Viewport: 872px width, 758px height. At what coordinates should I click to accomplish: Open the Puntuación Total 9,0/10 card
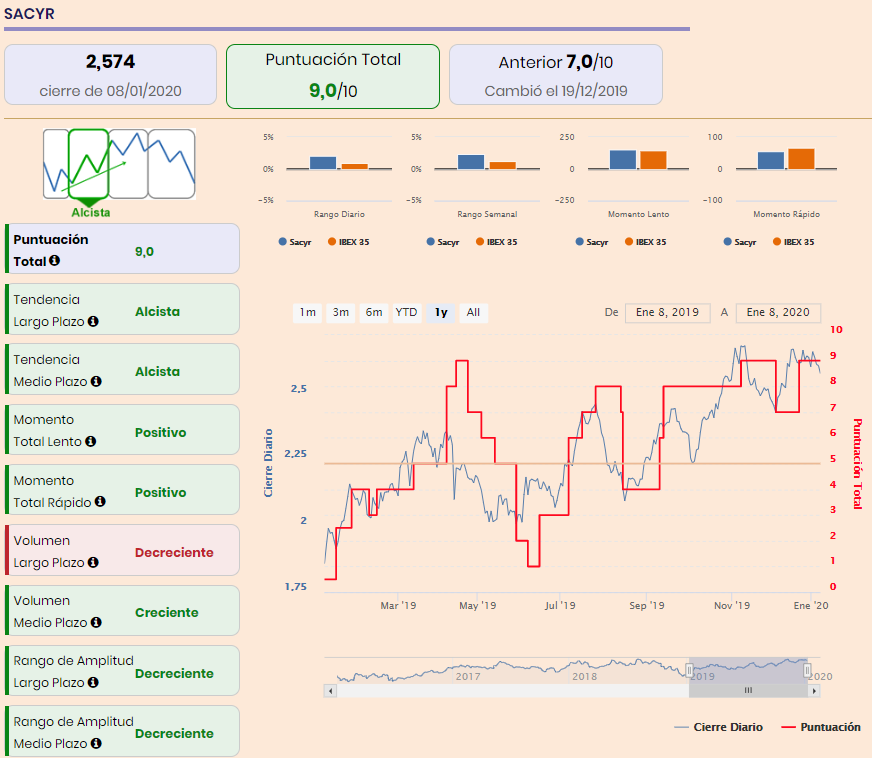333,76
